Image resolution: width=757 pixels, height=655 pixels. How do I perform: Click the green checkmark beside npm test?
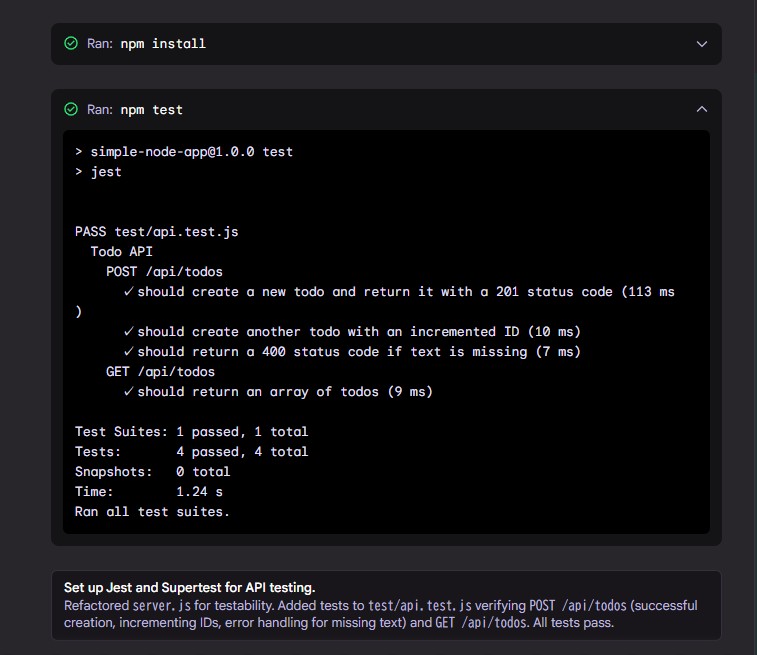(71, 109)
